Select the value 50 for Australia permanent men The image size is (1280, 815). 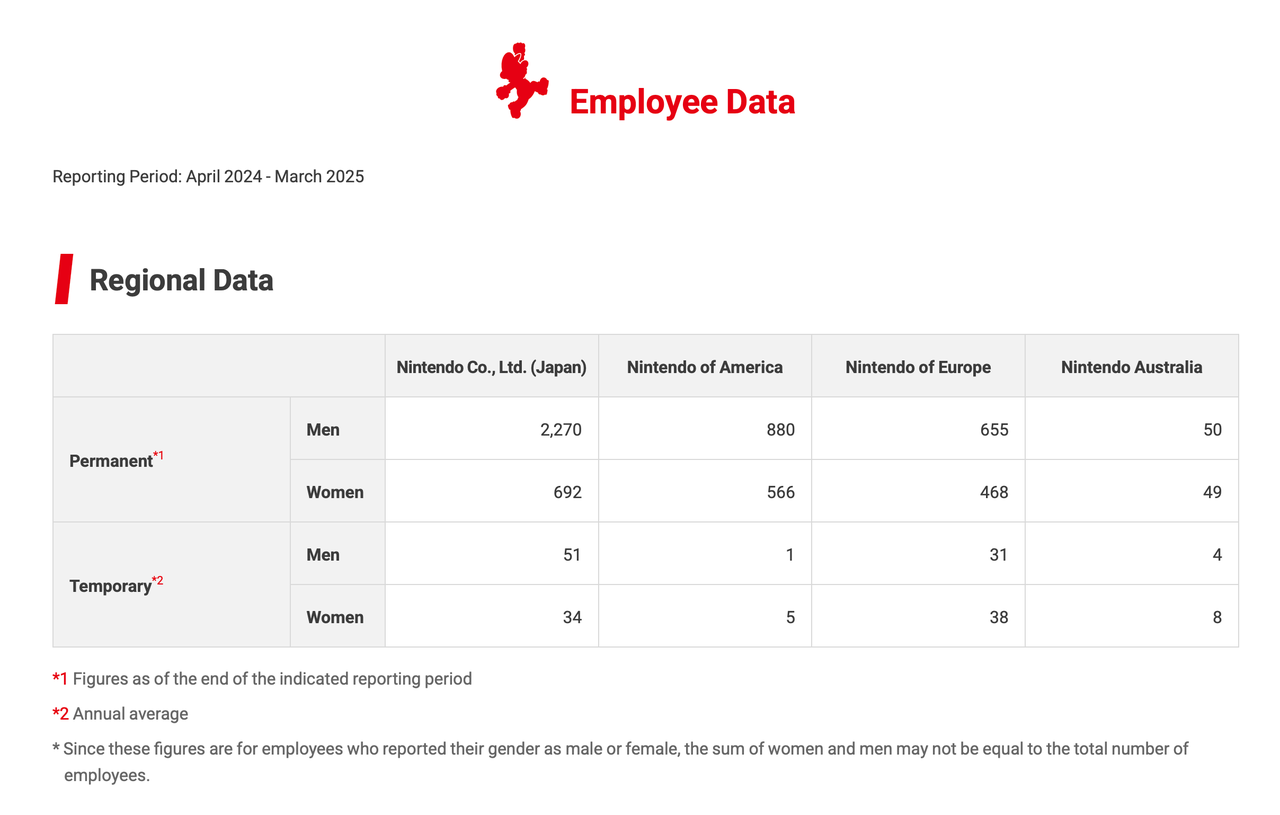click(1212, 430)
